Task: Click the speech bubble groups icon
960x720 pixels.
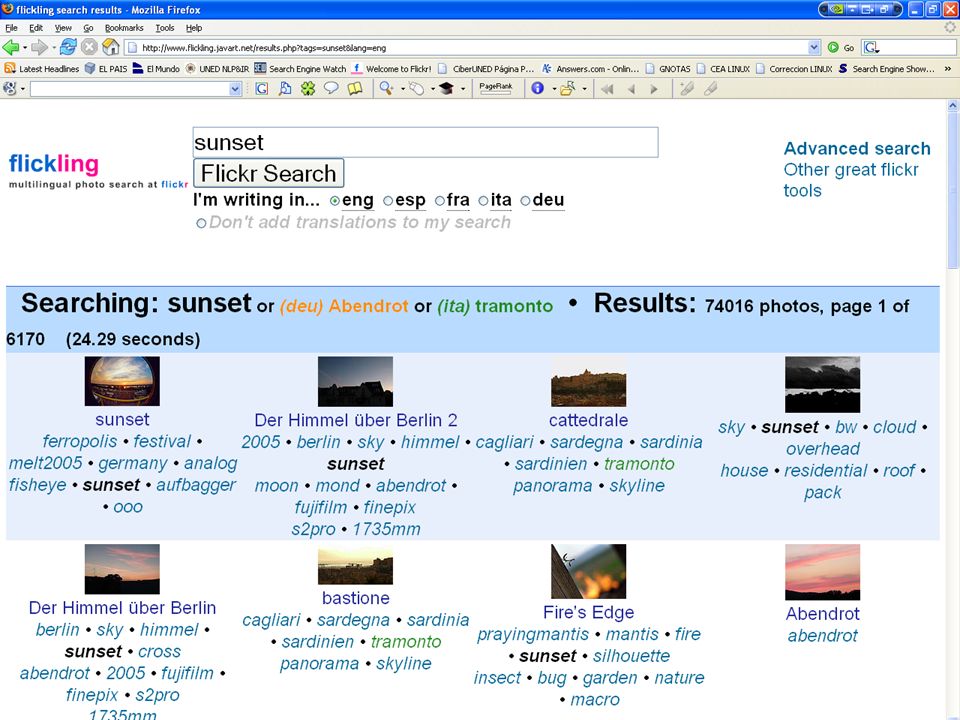Action: click(x=331, y=89)
